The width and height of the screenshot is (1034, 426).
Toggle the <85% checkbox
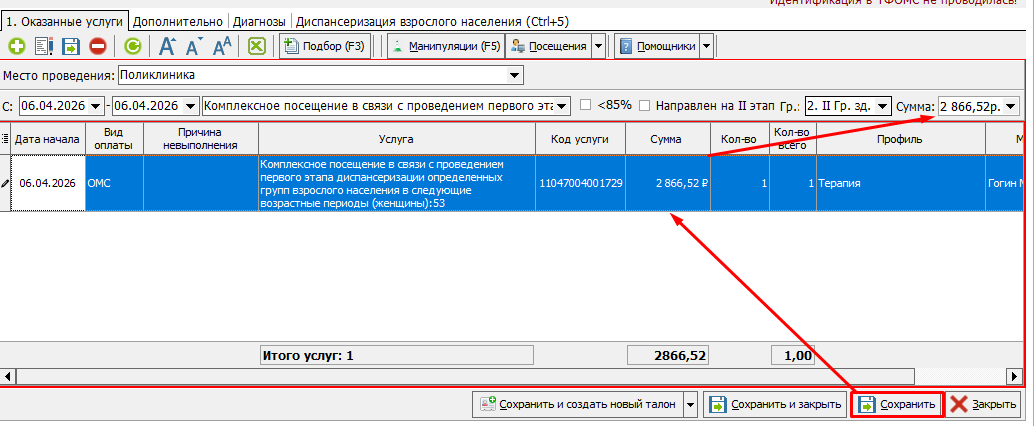(x=586, y=105)
